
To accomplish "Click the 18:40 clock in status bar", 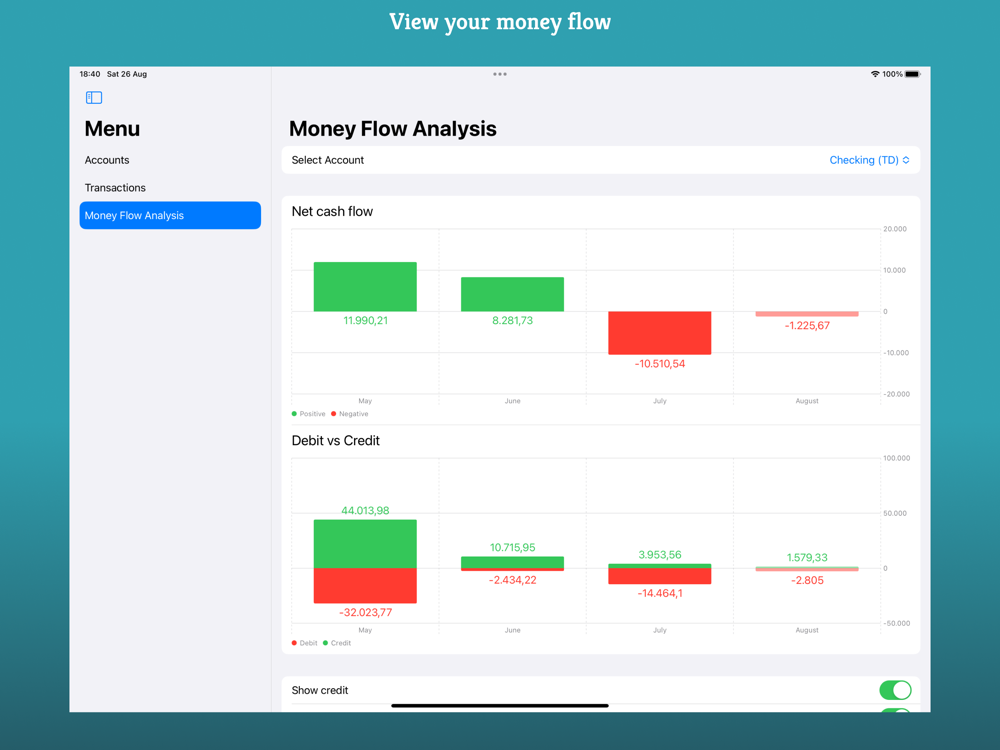I will pyautogui.click(x=89, y=74).
